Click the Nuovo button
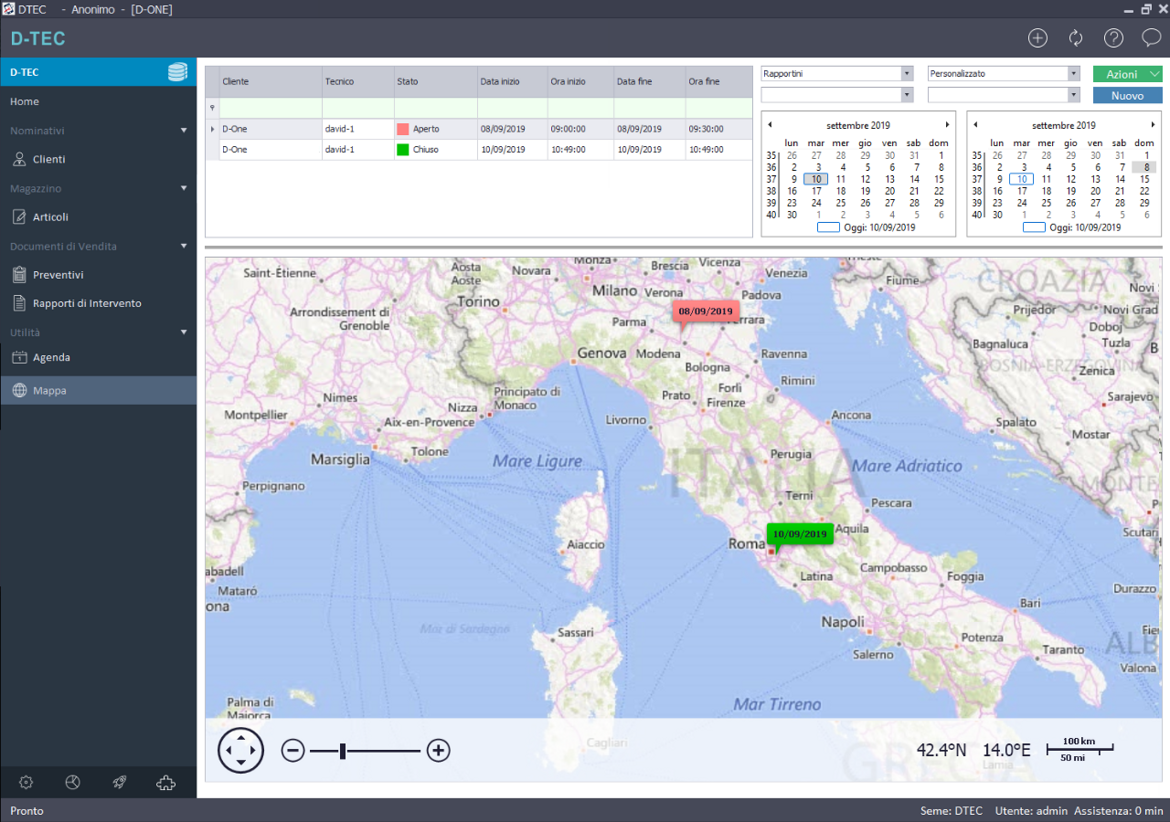 pos(1127,95)
